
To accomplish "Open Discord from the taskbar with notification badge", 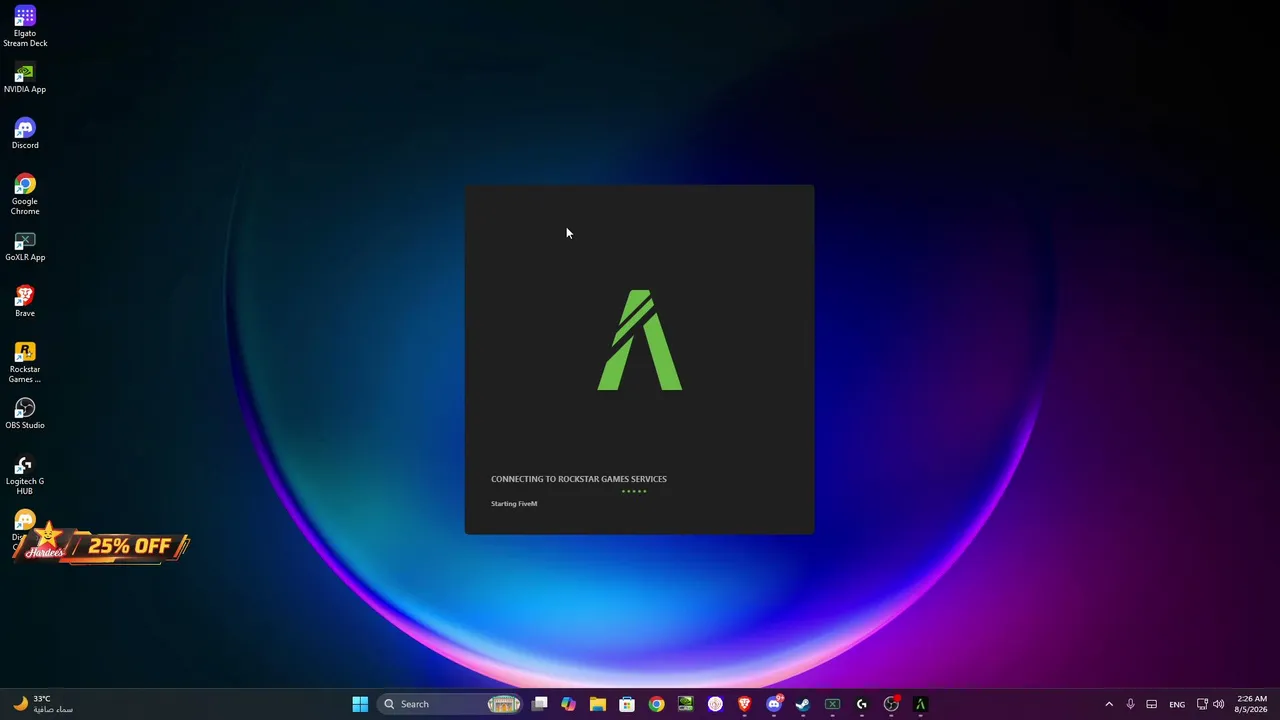I will (x=774, y=704).
